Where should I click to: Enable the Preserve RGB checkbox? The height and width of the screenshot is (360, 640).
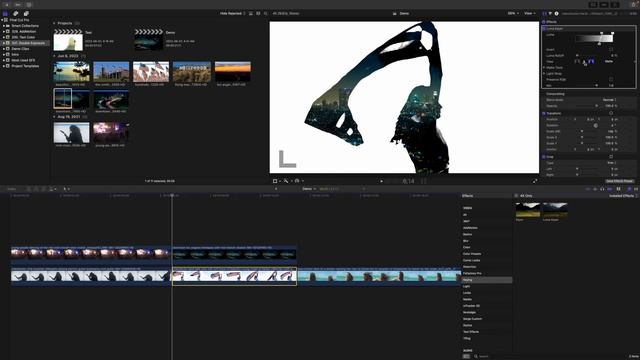[611, 79]
